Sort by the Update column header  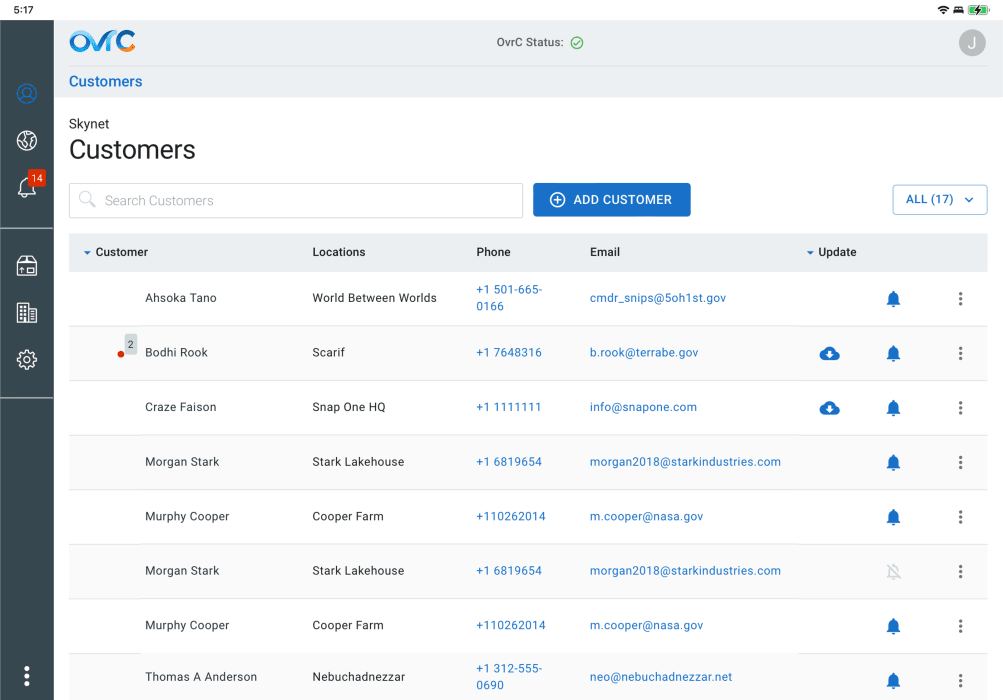836,252
